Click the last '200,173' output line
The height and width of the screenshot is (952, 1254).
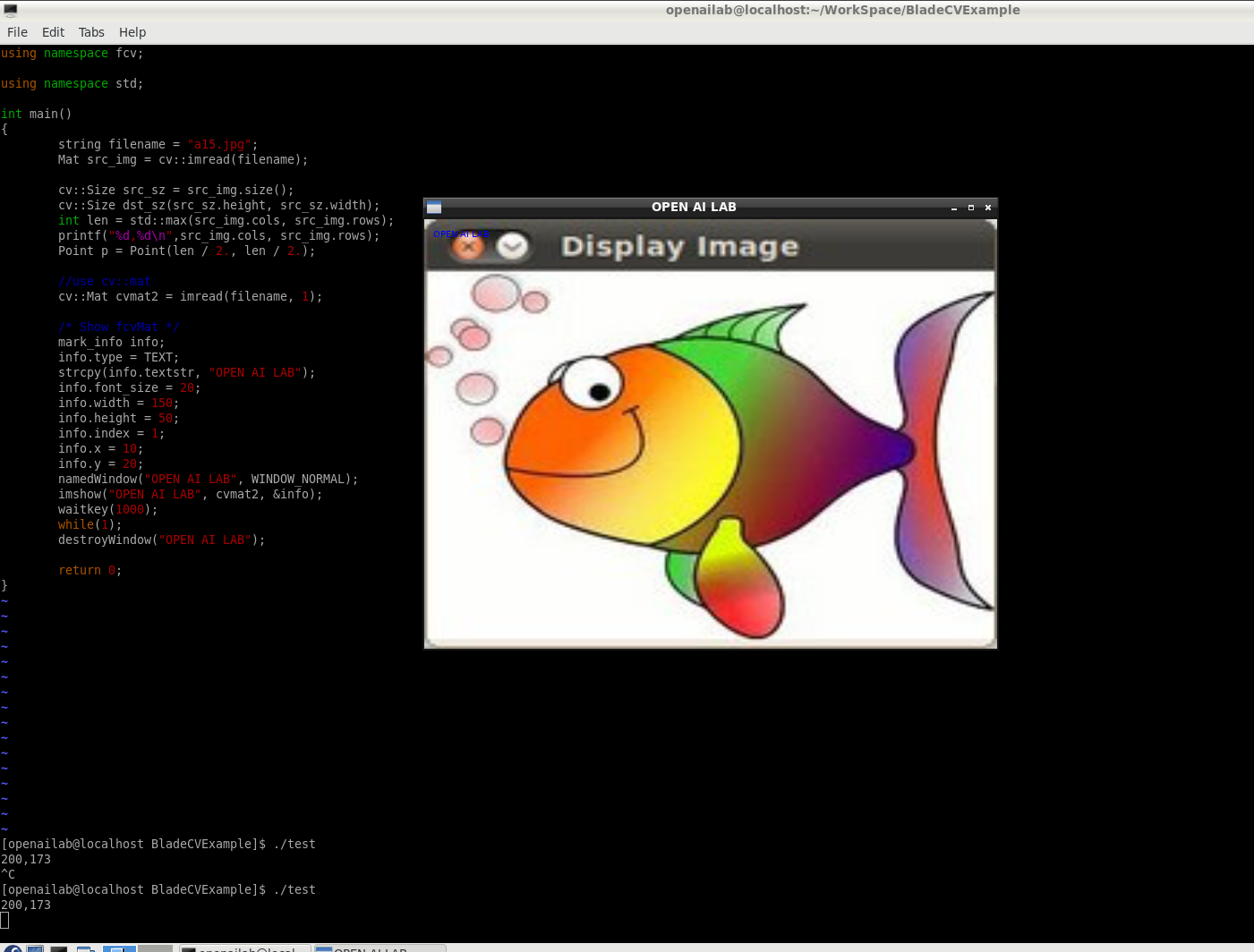26,905
